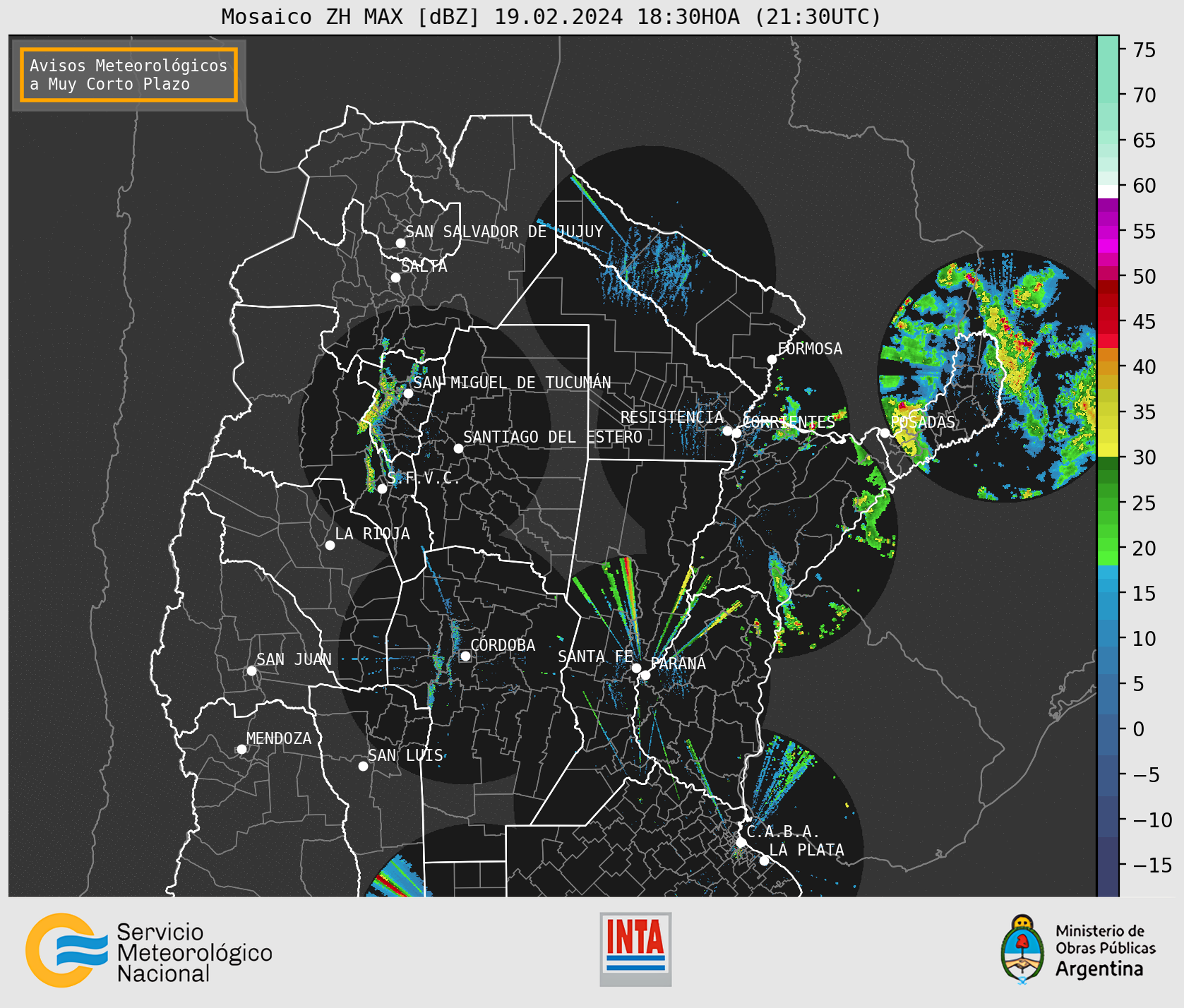
Task: Click the 0 label on the color scale
Action: pyautogui.click(x=1138, y=729)
